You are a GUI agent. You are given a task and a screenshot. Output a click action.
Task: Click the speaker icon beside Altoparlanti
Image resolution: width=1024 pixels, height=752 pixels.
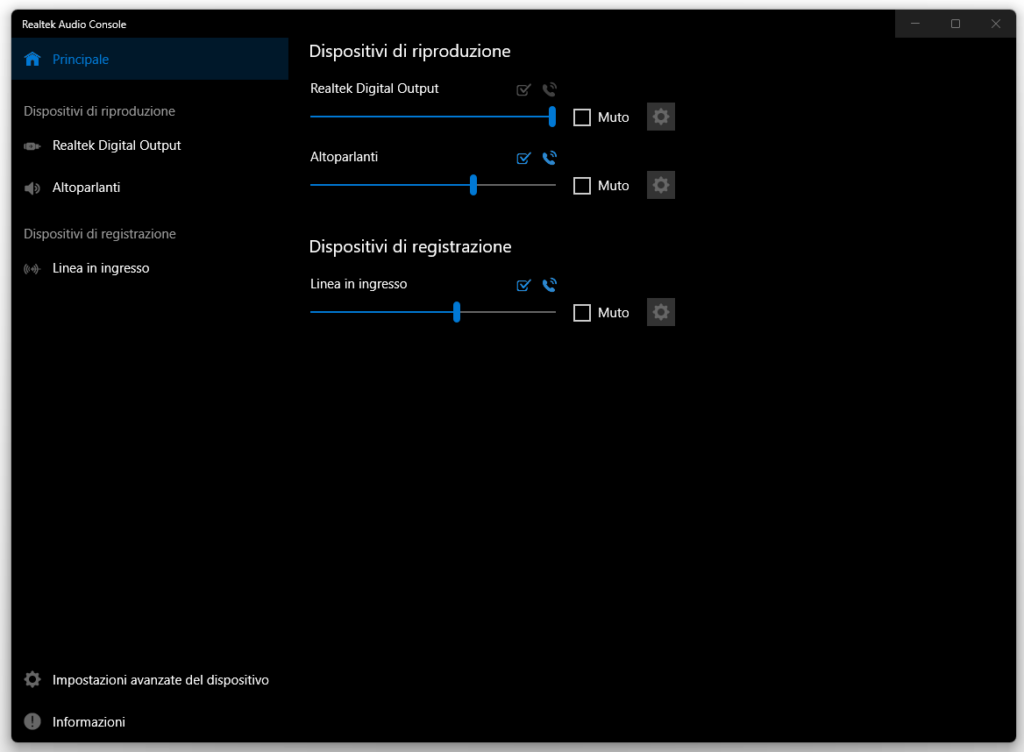click(x=32, y=188)
